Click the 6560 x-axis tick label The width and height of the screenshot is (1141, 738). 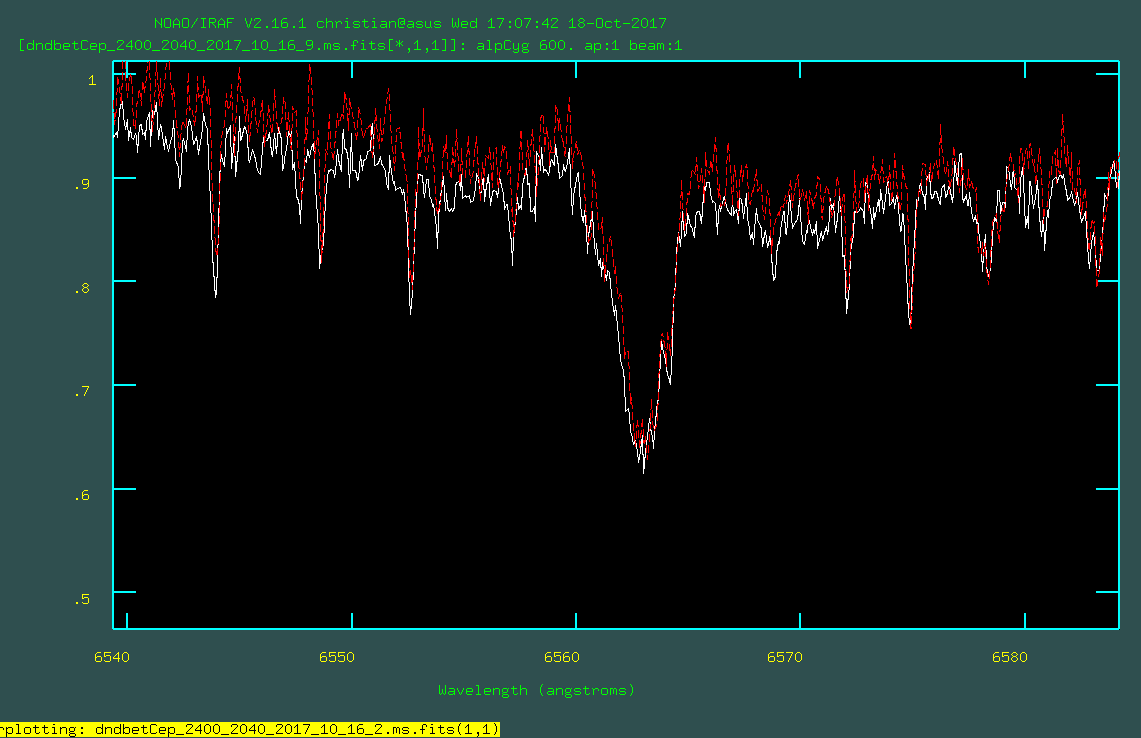pos(561,657)
